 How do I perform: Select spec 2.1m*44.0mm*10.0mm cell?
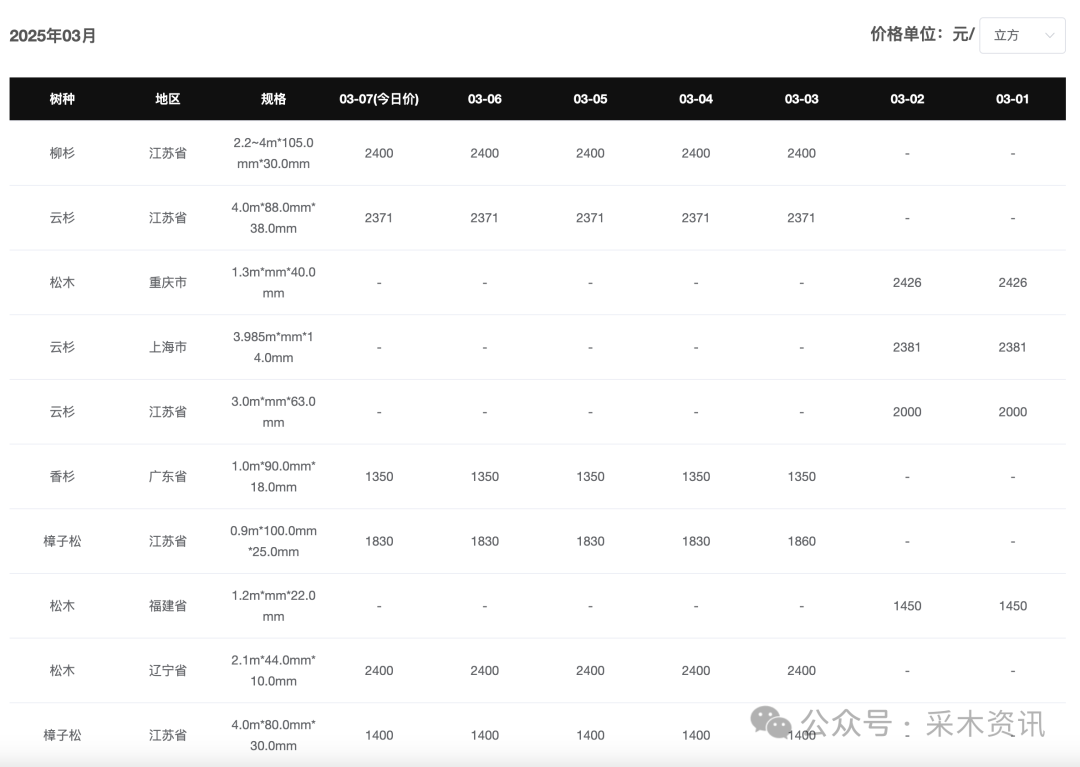(x=273, y=671)
